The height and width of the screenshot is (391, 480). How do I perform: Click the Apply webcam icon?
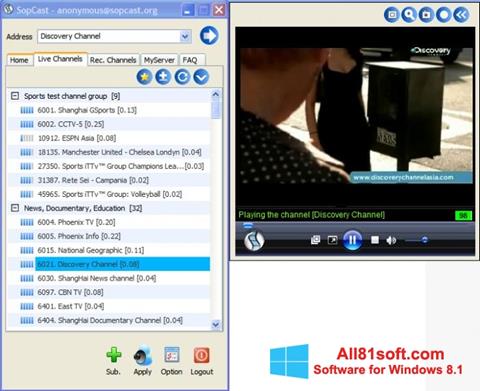143,355
